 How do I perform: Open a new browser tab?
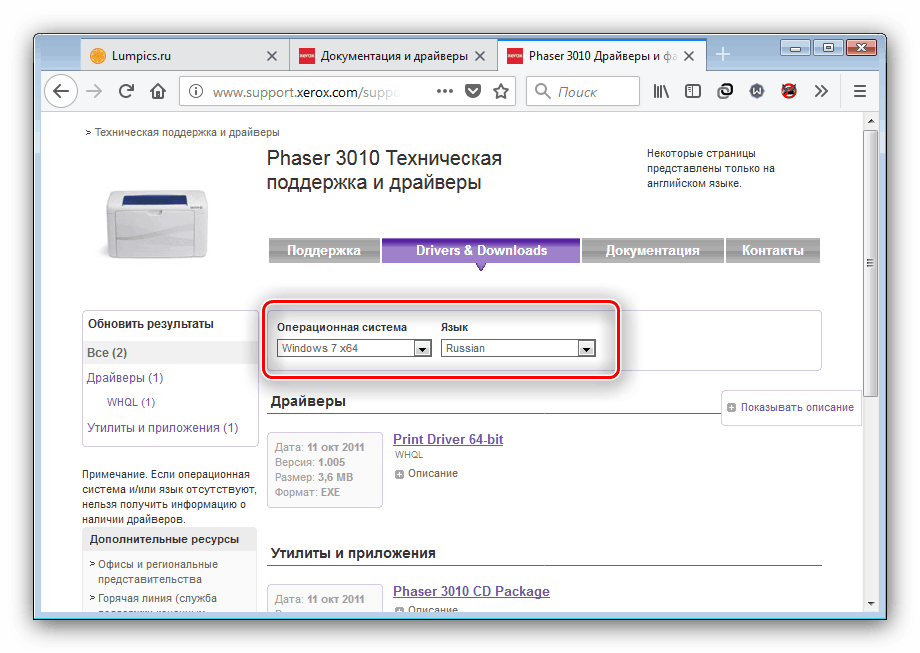pyautogui.click(x=723, y=55)
